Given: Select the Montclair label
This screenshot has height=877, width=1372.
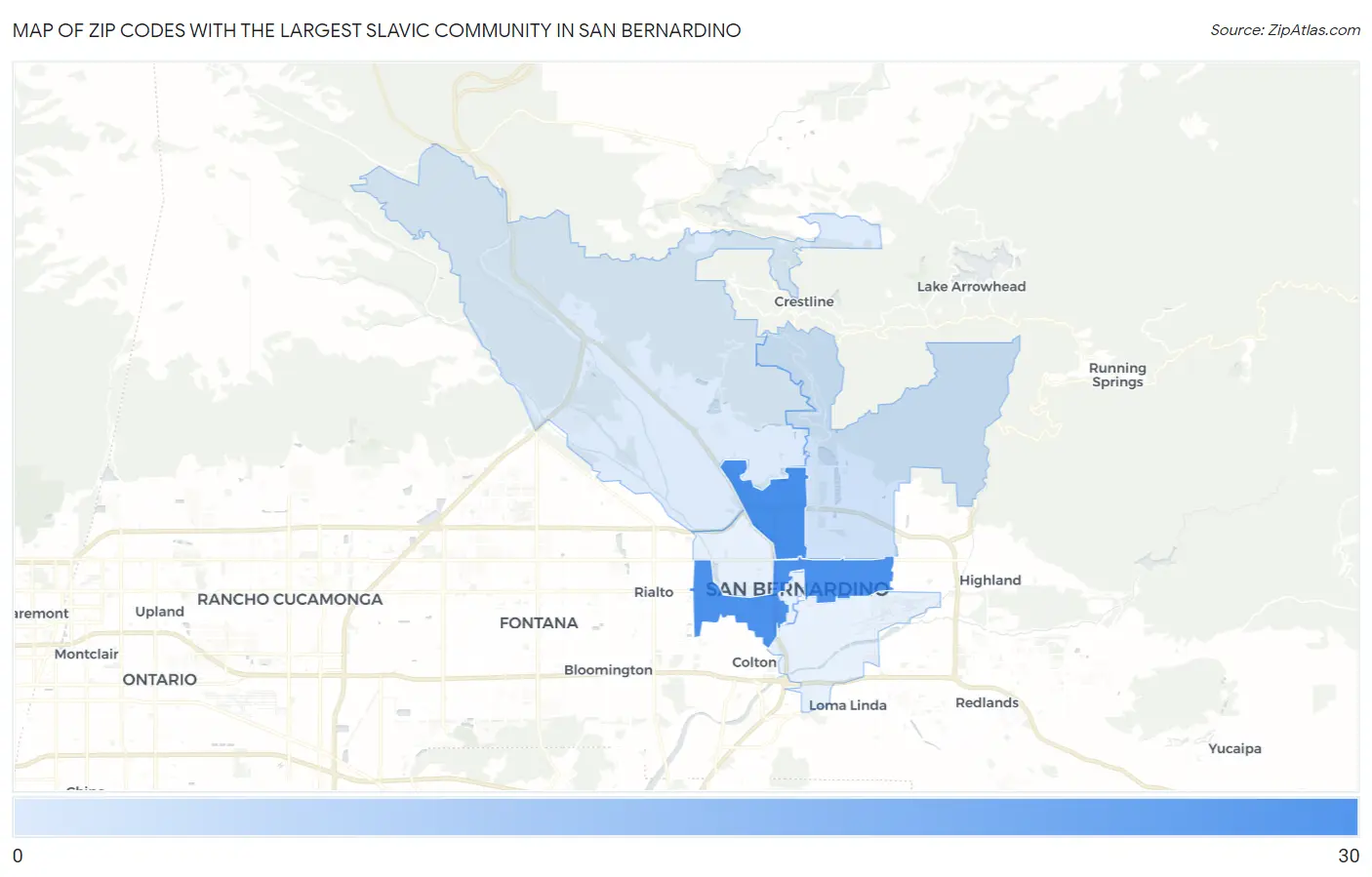Looking at the screenshot, I should [x=86, y=655].
